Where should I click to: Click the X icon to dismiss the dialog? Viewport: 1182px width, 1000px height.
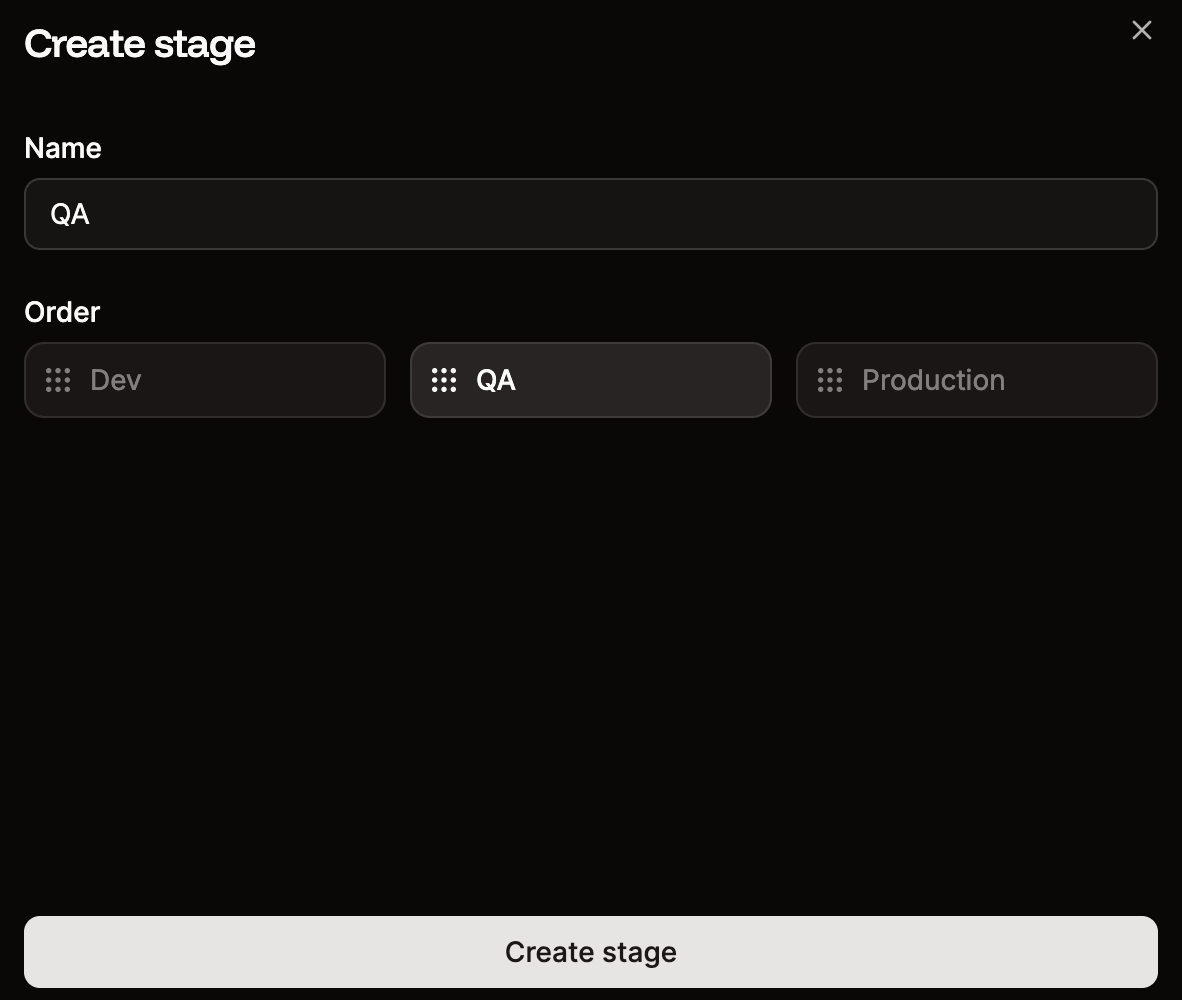[1141, 30]
